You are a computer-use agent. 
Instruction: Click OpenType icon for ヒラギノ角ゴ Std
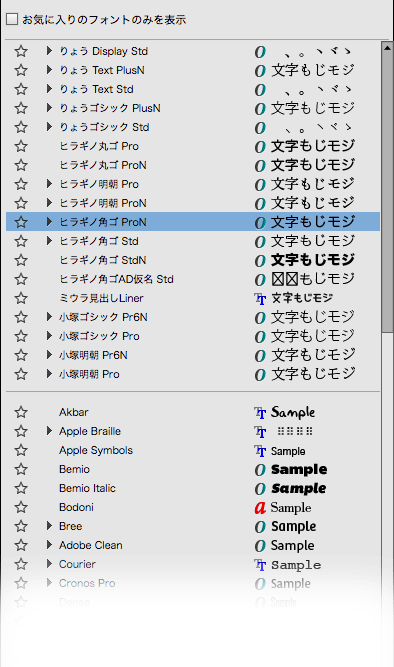click(x=260, y=242)
